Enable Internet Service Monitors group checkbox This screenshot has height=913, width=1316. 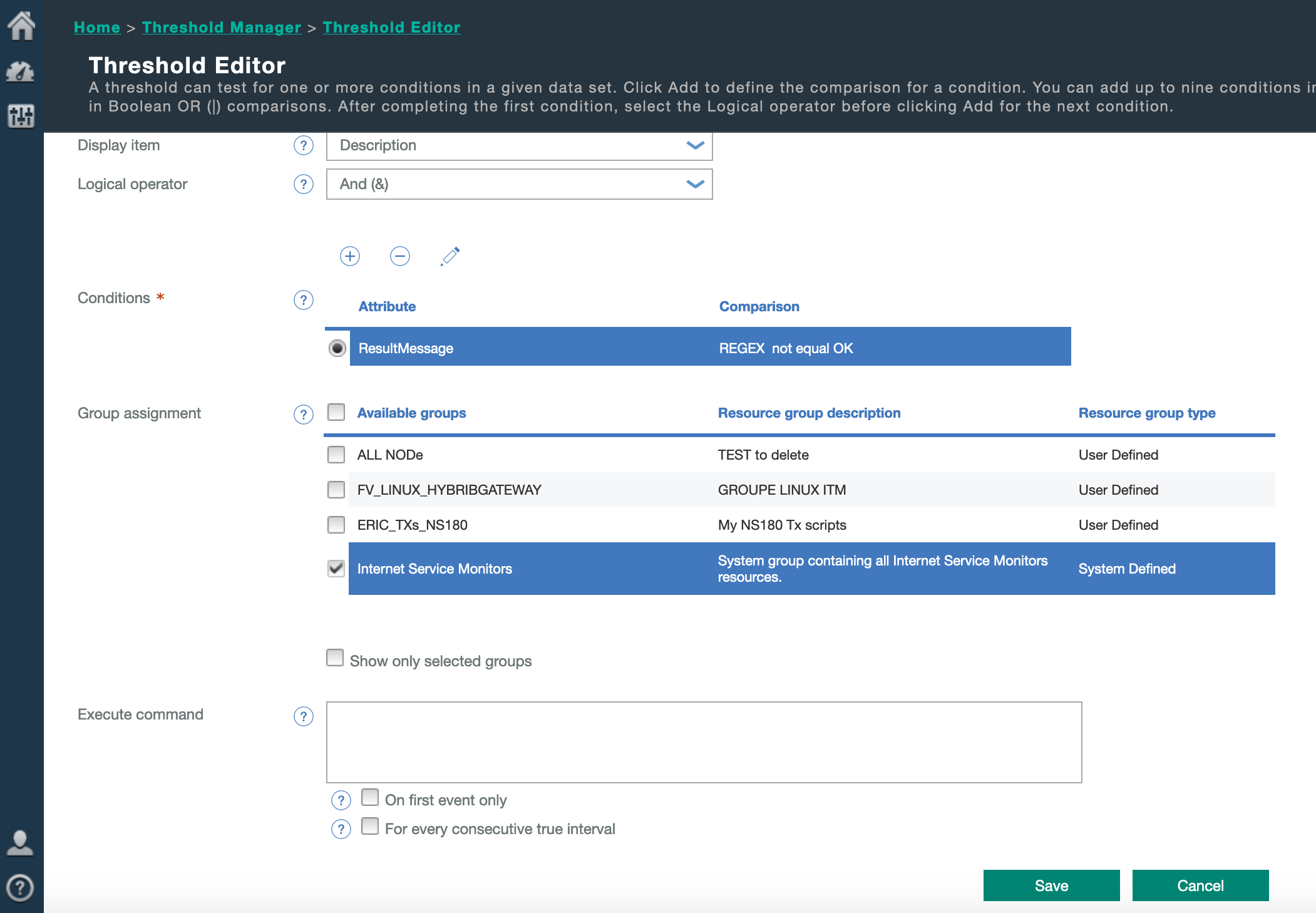[336, 568]
